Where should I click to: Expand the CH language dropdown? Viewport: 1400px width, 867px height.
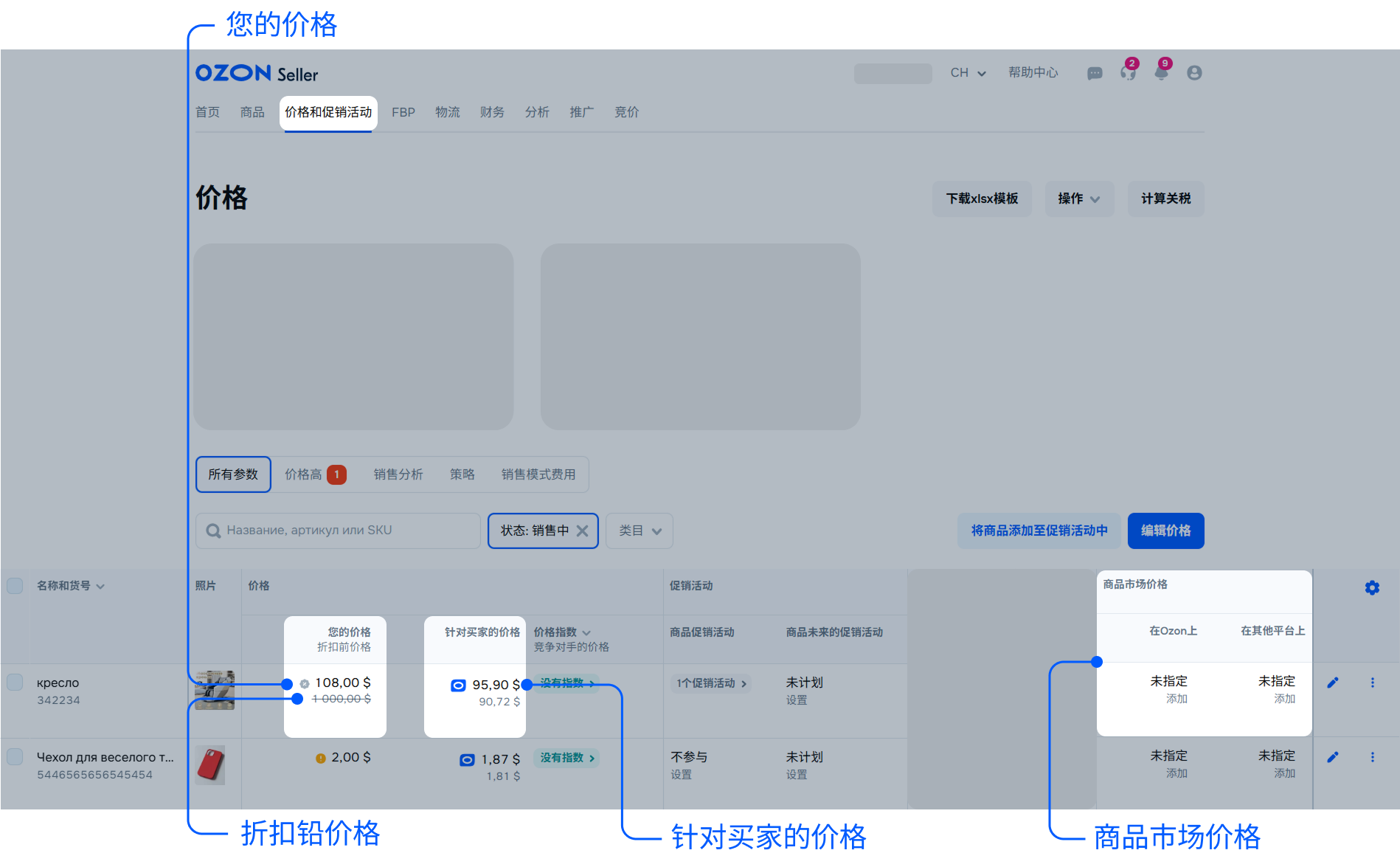pos(968,73)
